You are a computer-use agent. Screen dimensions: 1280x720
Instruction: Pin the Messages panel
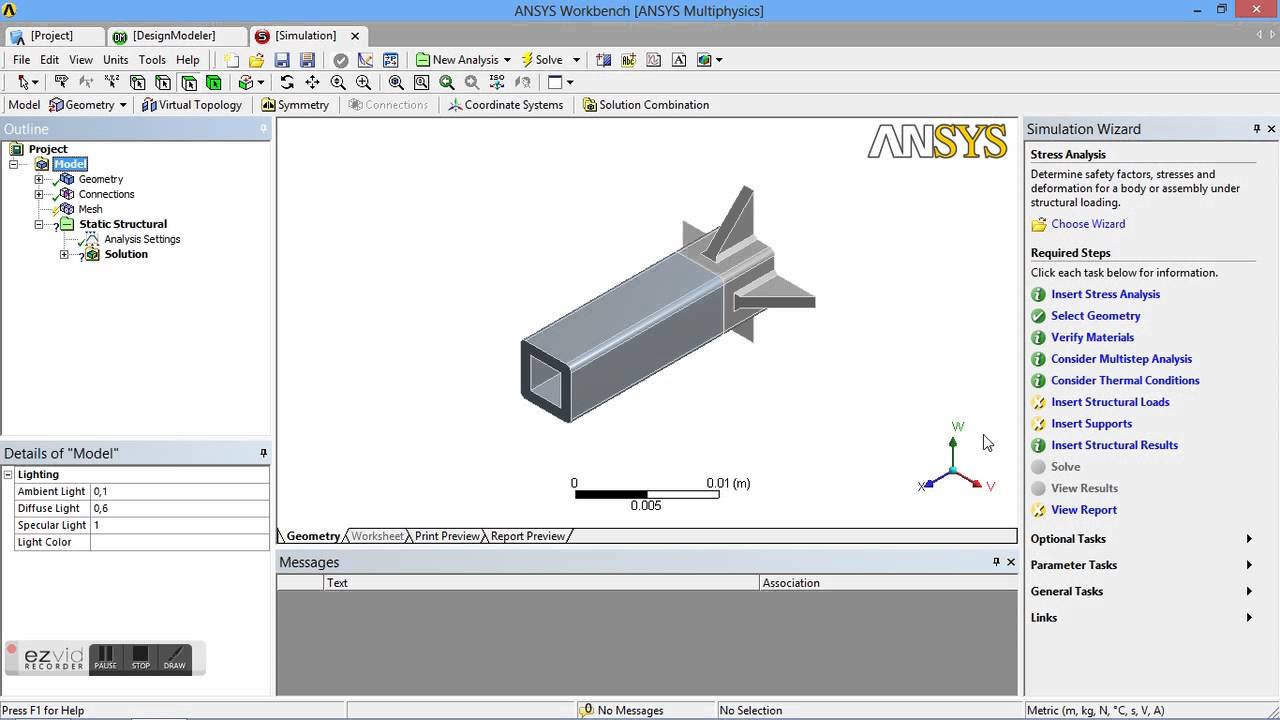coord(996,562)
